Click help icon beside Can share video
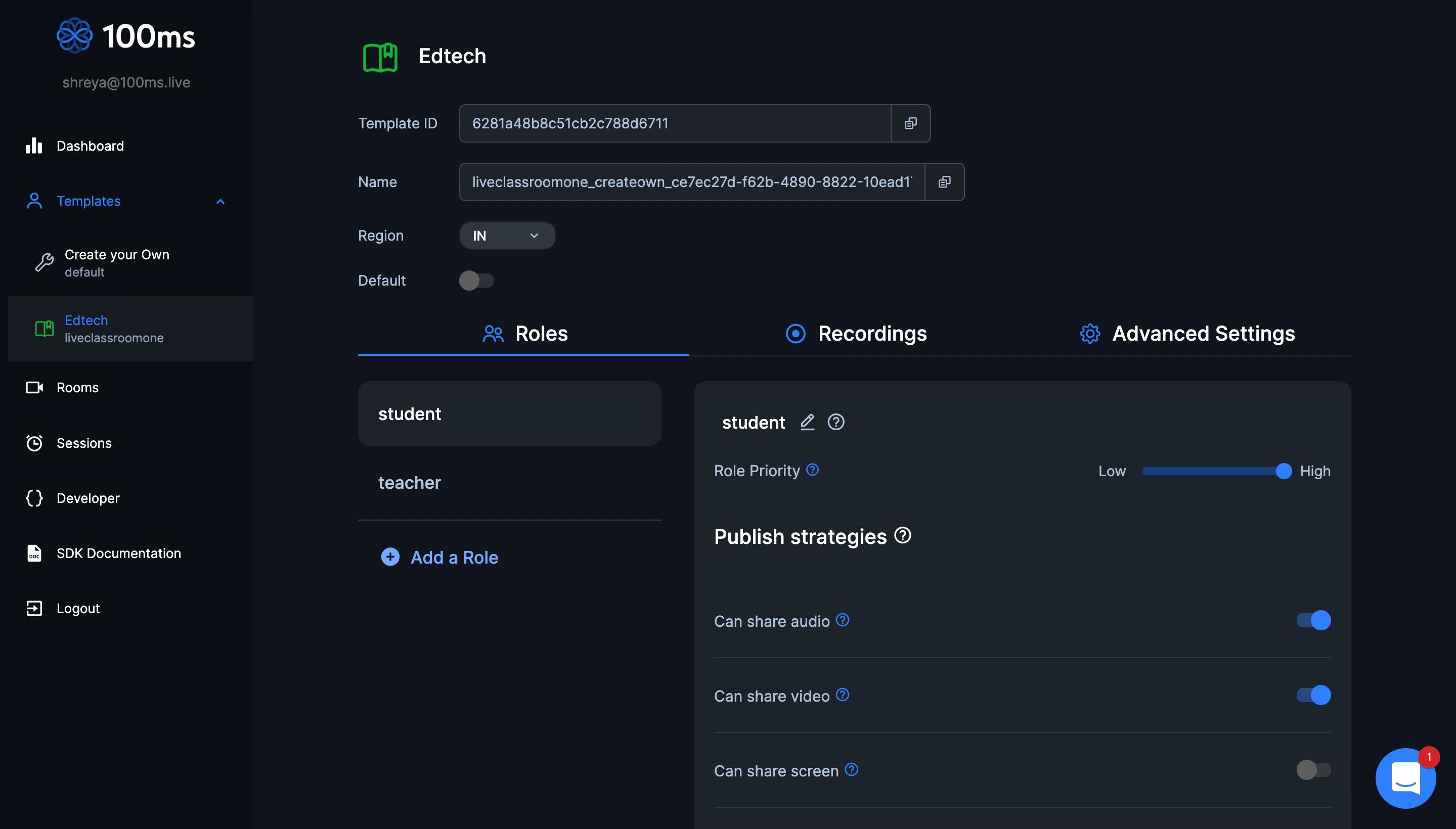Viewport: 1456px width, 829px height. (x=843, y=695)
